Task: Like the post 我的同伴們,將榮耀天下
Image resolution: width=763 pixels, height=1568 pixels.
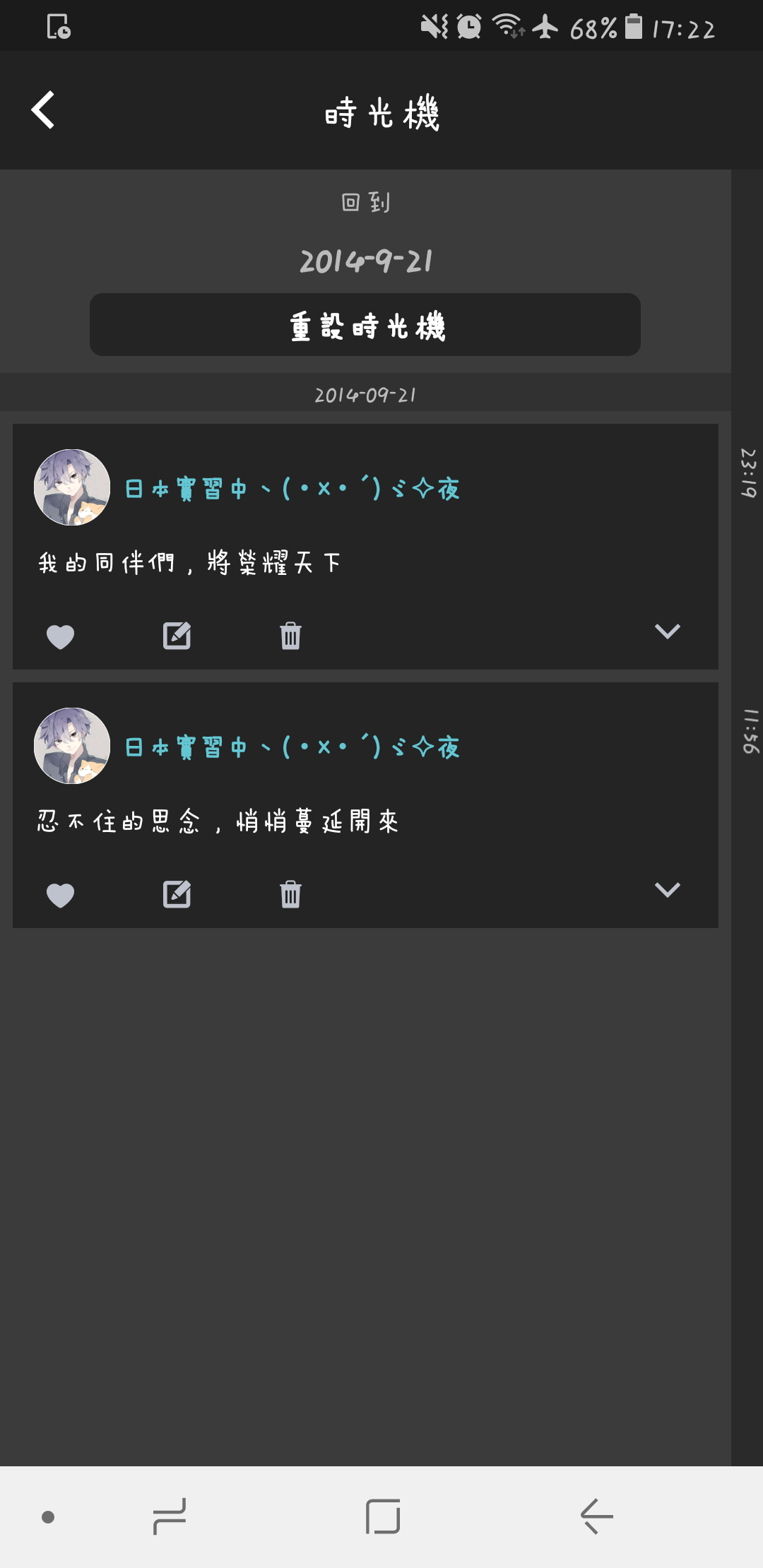Action: (60, 637)
